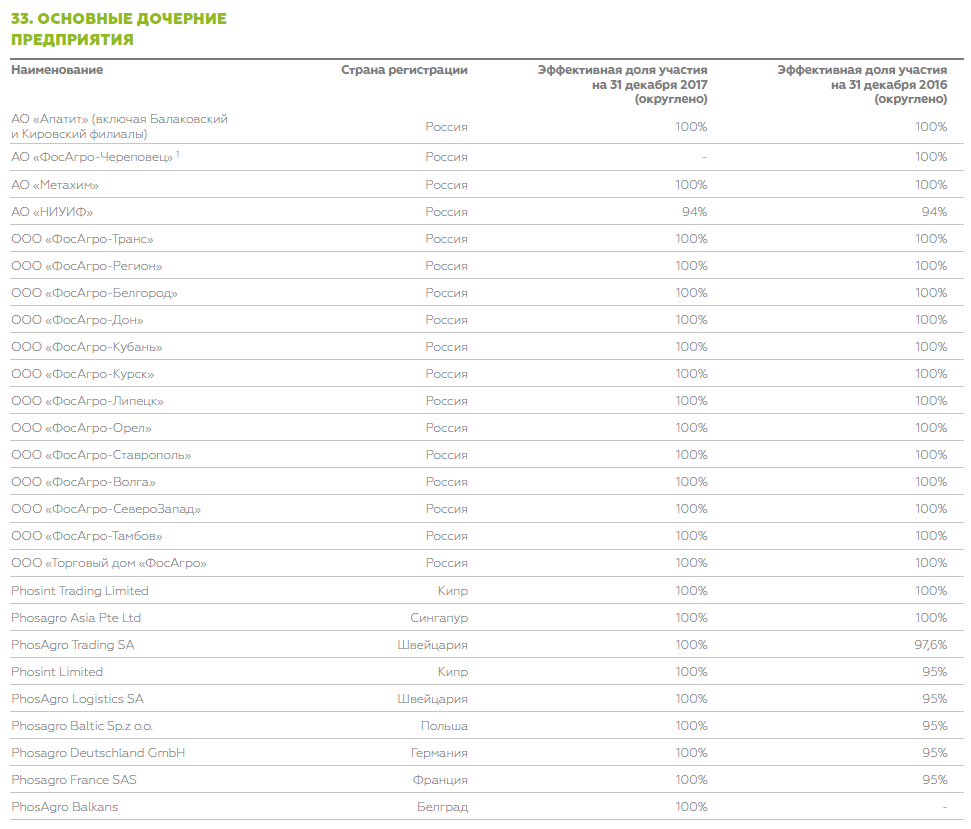Click the heading '33. ОСНОВНЫЕ ДОЧЕРНИЕ ПРЕДПРИЯТИЯ'

point(119,29)
